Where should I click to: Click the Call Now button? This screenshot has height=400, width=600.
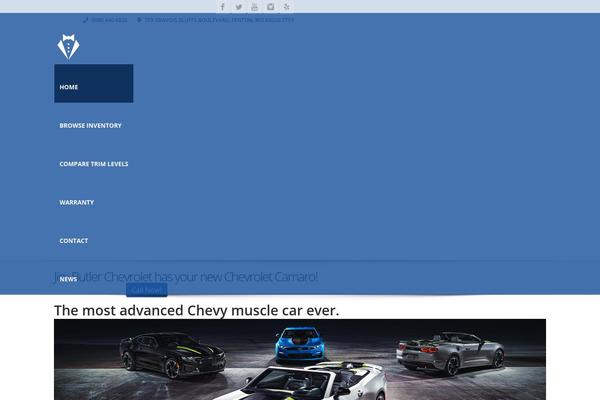coord(147,290)
